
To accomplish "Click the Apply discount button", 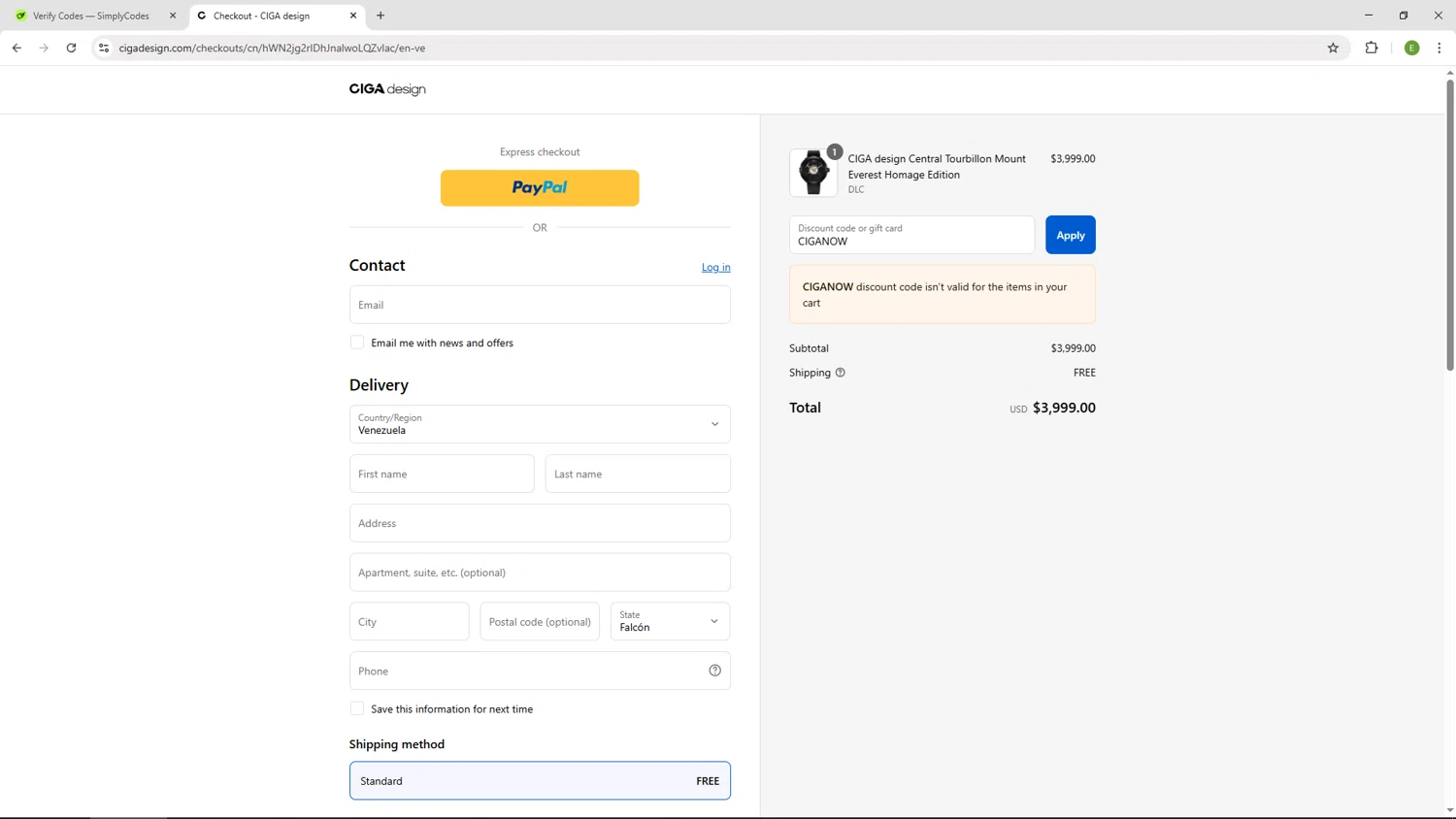I will click(1071, 235).
